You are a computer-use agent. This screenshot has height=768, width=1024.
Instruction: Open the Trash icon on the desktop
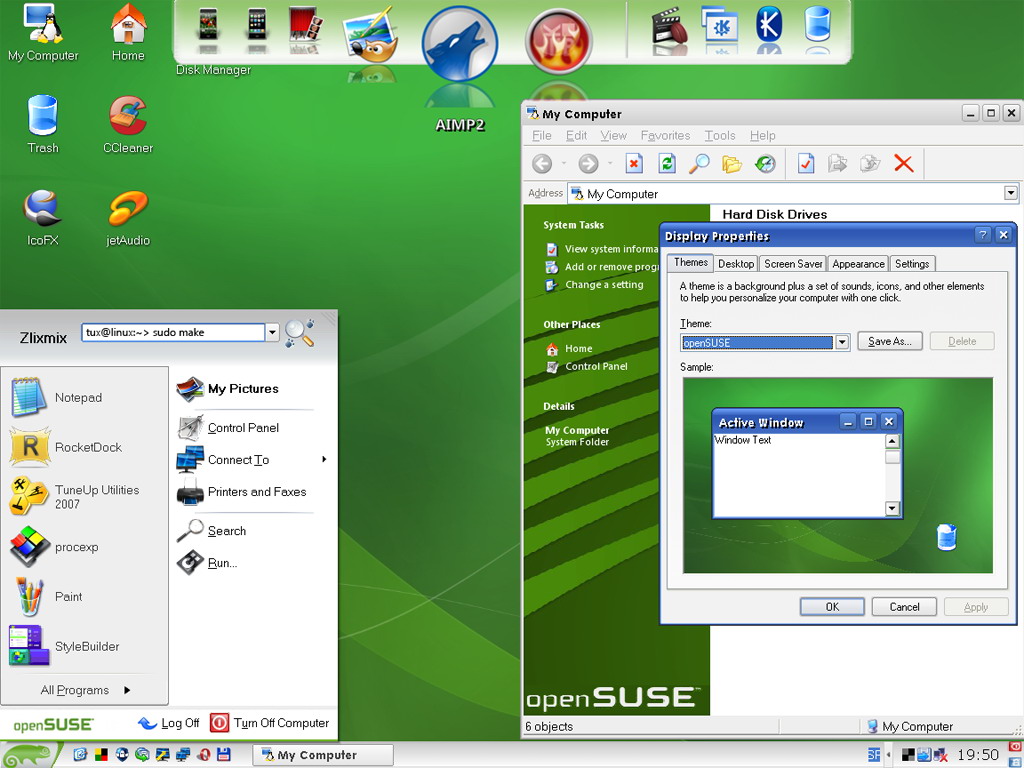[42, 113]
